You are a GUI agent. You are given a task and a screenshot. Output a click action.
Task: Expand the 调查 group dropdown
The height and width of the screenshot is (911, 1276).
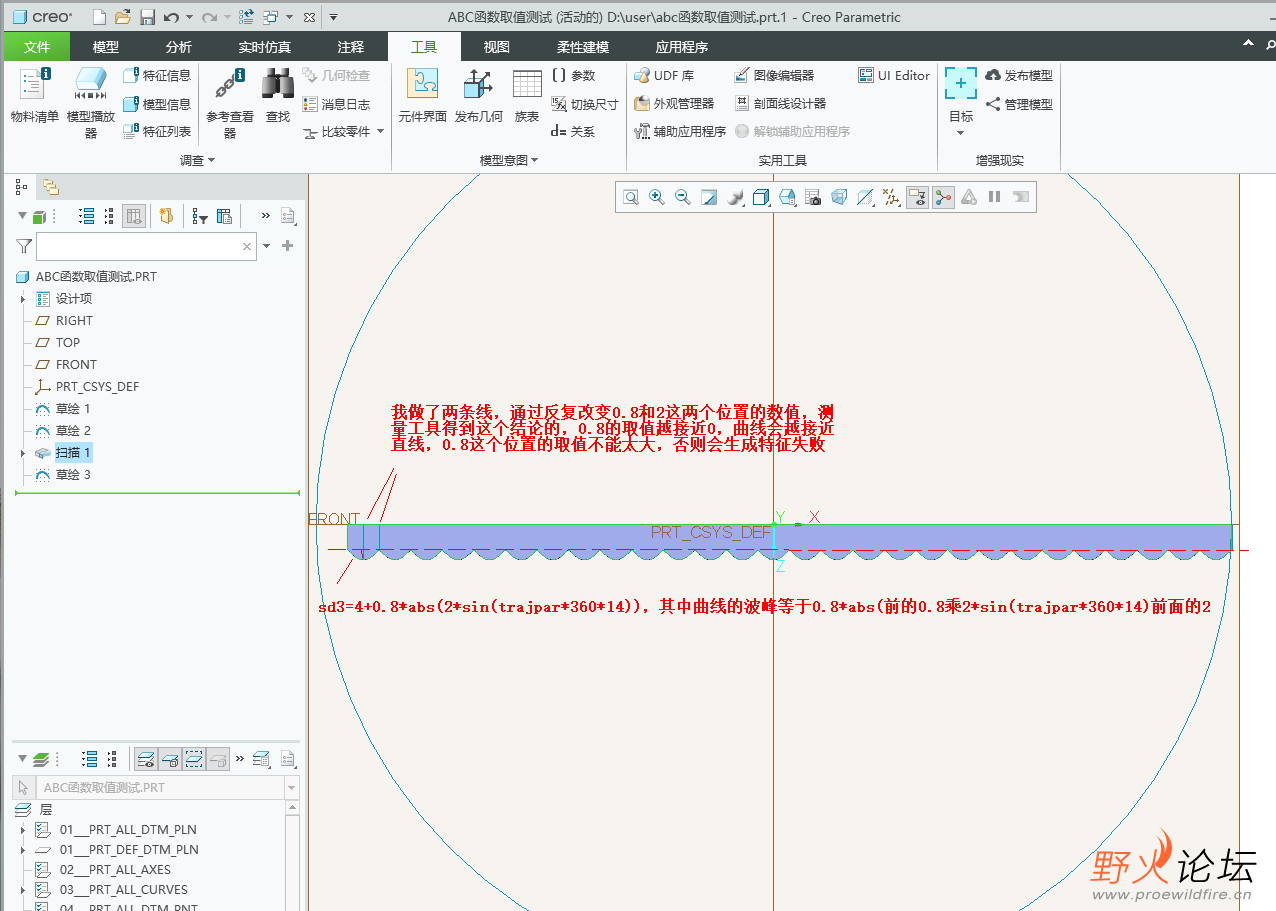(197, 160)
